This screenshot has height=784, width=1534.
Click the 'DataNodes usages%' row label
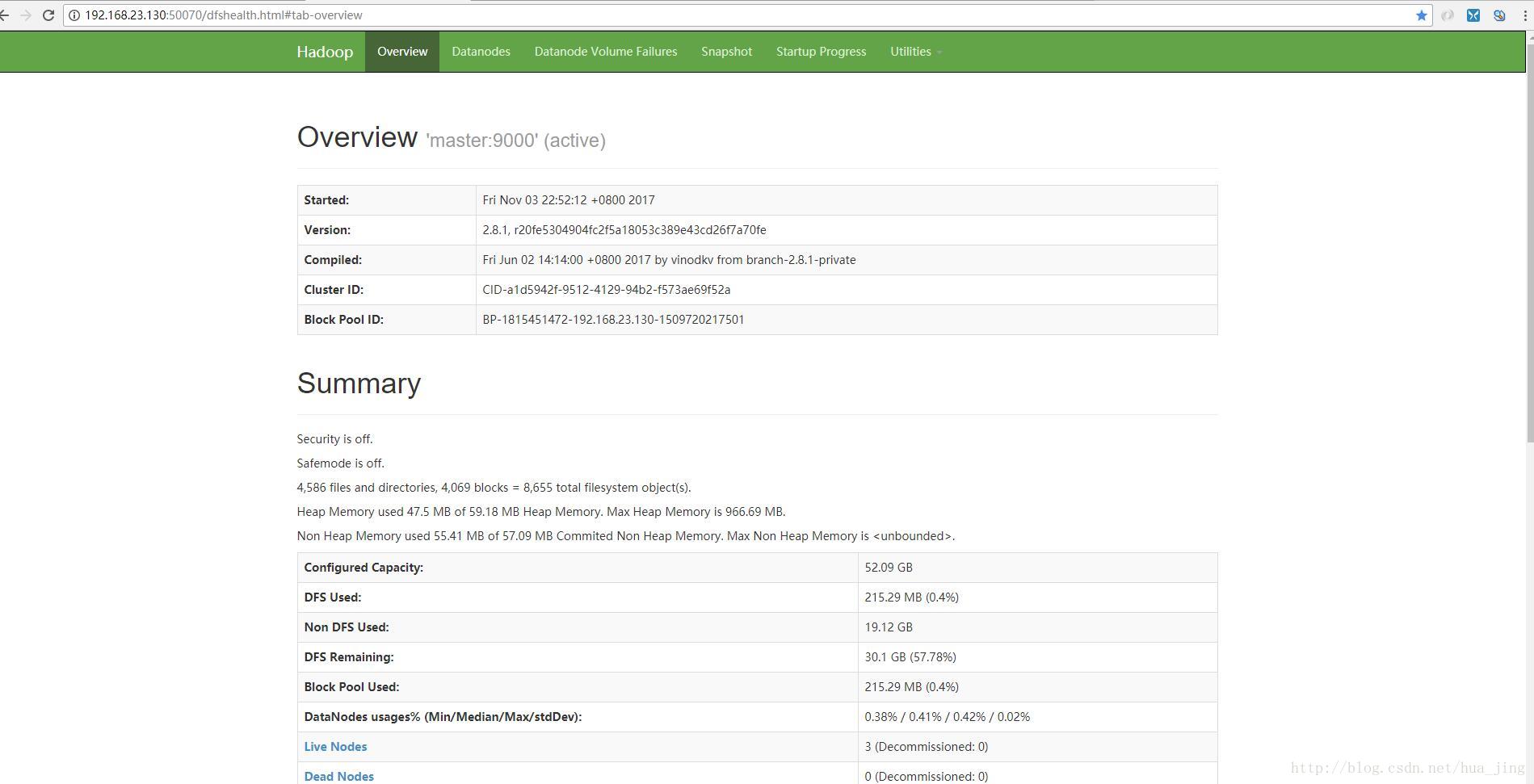click(x=443, y=717)
